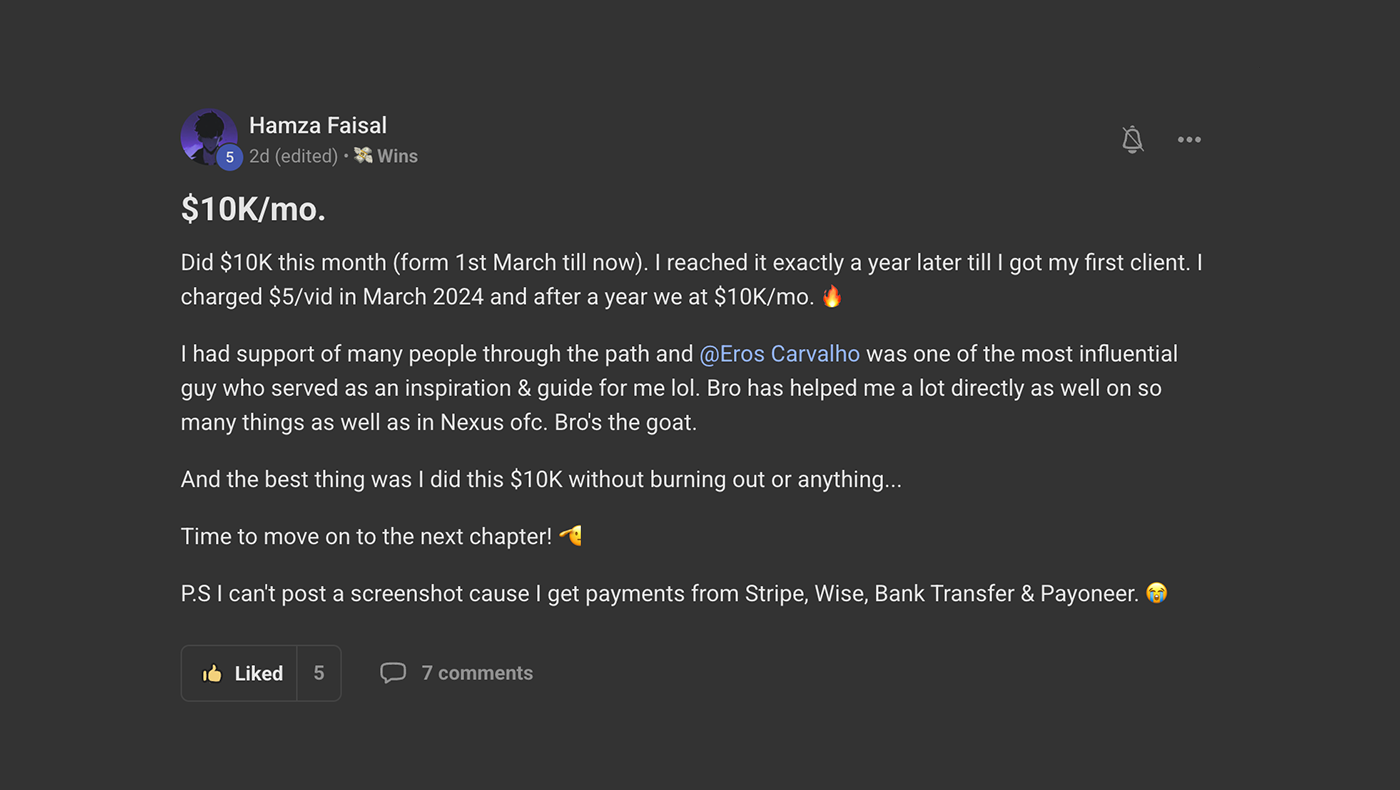This screenshot has height=790, width=1400.
Task: Click the '$10K/mo.' post title
Action: (254, 209)
